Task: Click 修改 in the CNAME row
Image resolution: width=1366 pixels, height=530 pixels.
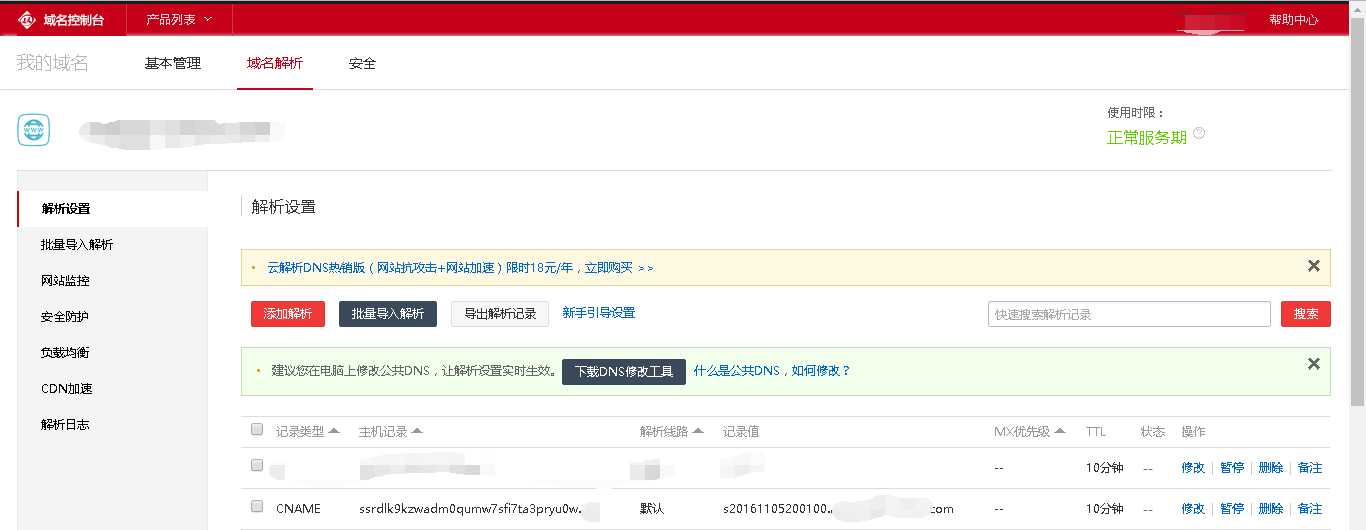Action: pyautogui.click(x=1193, y=509)
